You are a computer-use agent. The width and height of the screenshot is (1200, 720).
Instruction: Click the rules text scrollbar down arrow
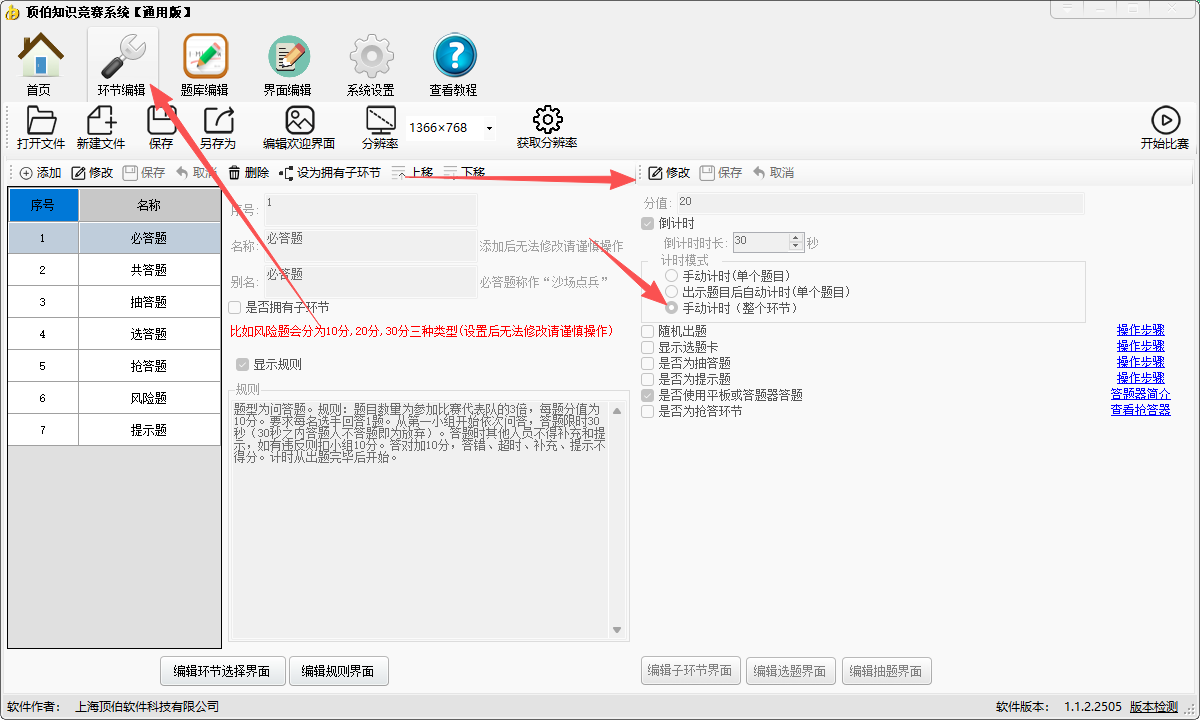(x=616, y=630)
